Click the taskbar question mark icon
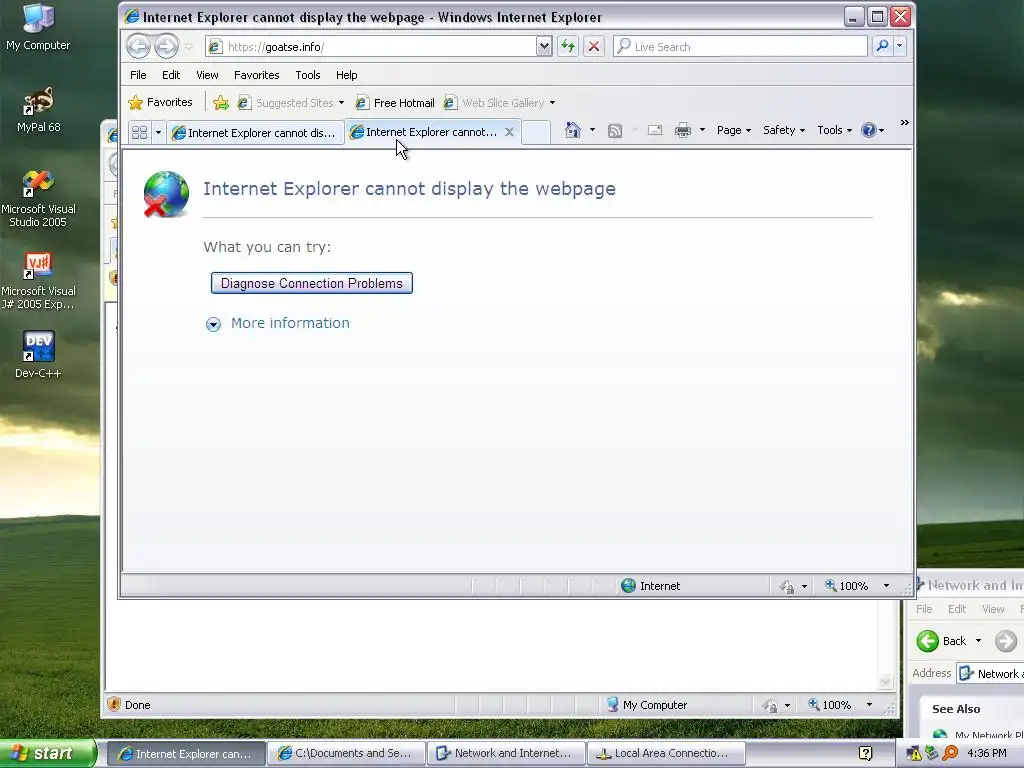This screenshot has width=1024, height=768. click(865, 754)
